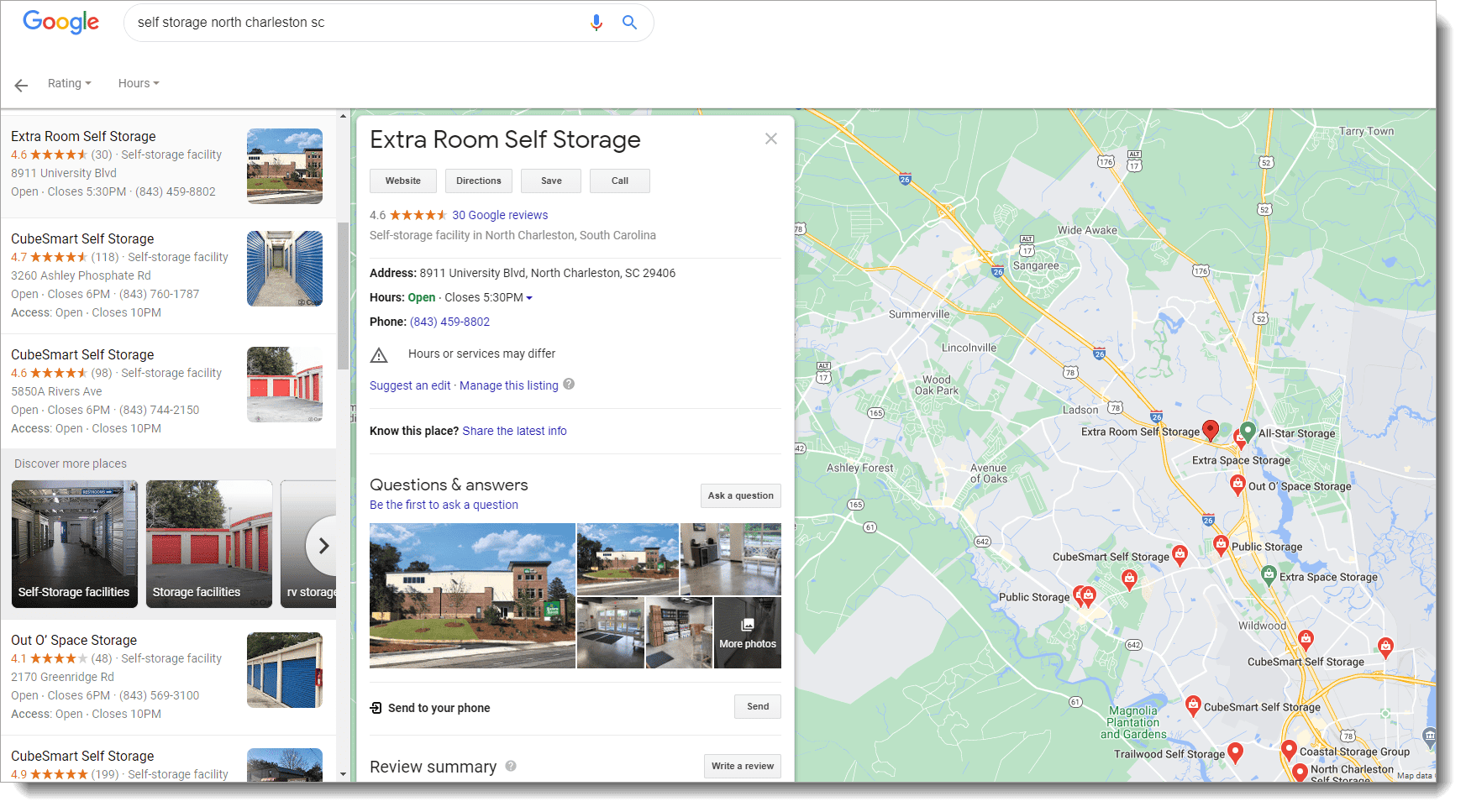Viewport: 1466px width, 812px height.
Task: Click the Write a review button
Action: (743, 766)
